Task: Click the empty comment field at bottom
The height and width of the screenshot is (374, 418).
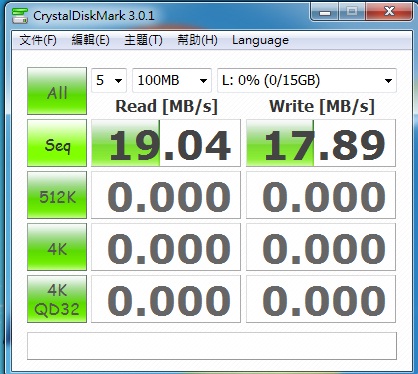Action: [212, 346]
